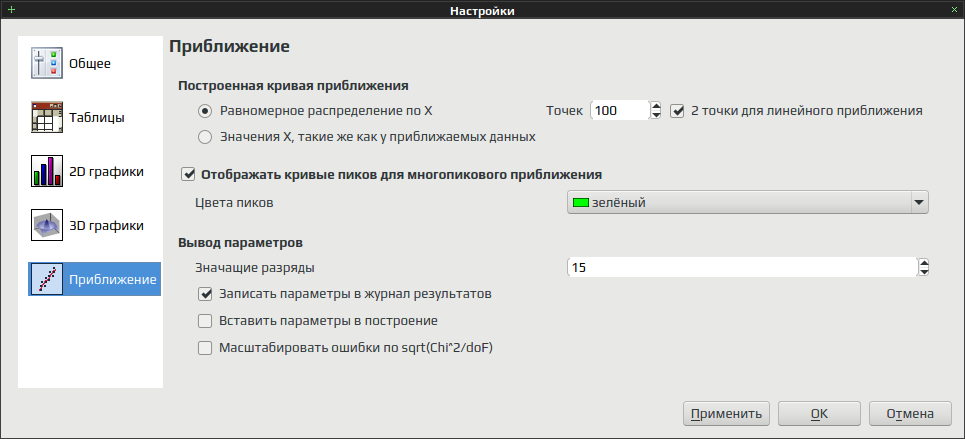This screenshot has height=439, width=965.
Task: Confirm settings with OK button
Action: pyautogui.click(x=819, y=414)
